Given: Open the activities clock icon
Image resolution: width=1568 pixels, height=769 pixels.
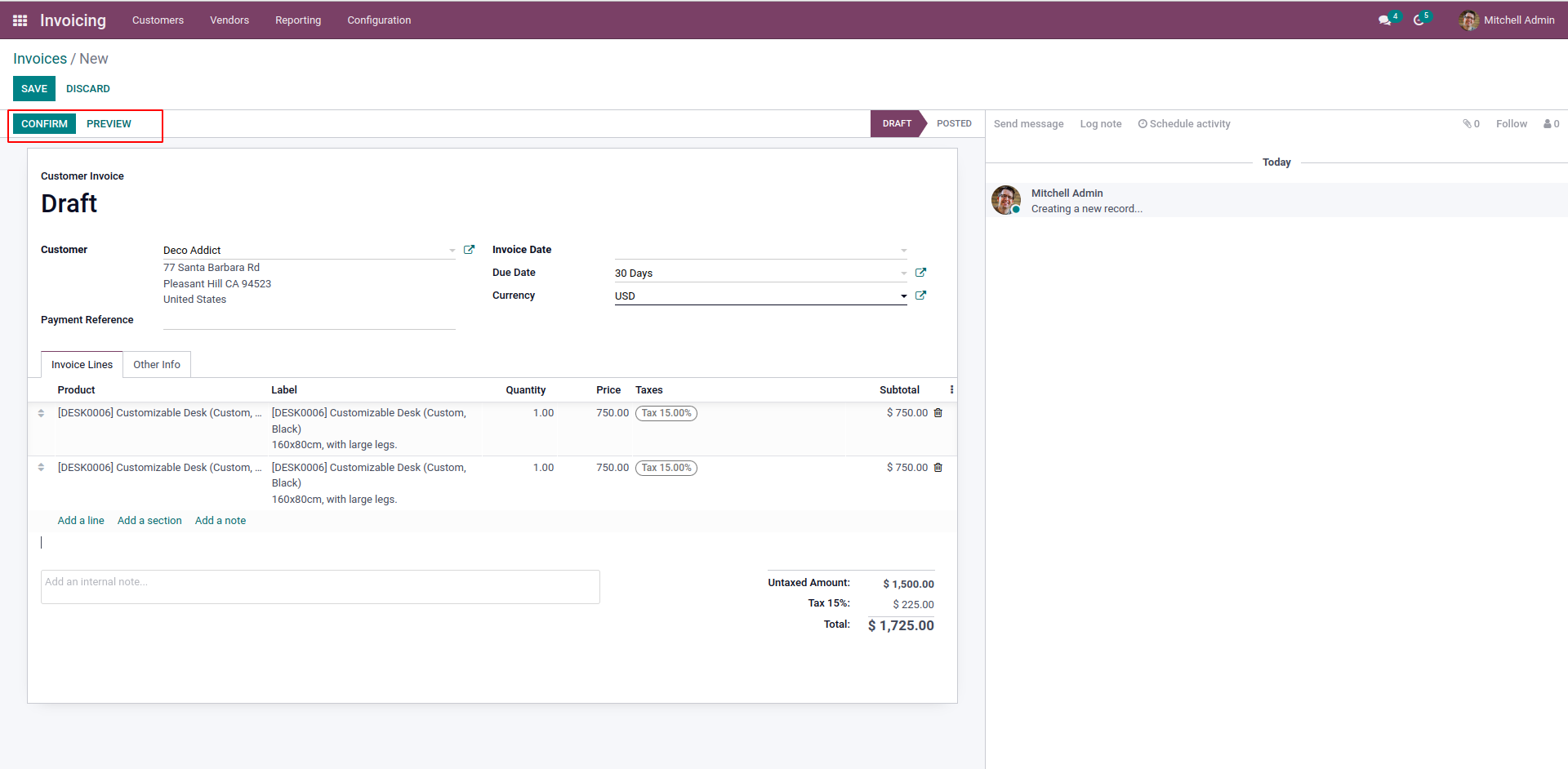Looking at the screenshot, I should coord(1419,20).
